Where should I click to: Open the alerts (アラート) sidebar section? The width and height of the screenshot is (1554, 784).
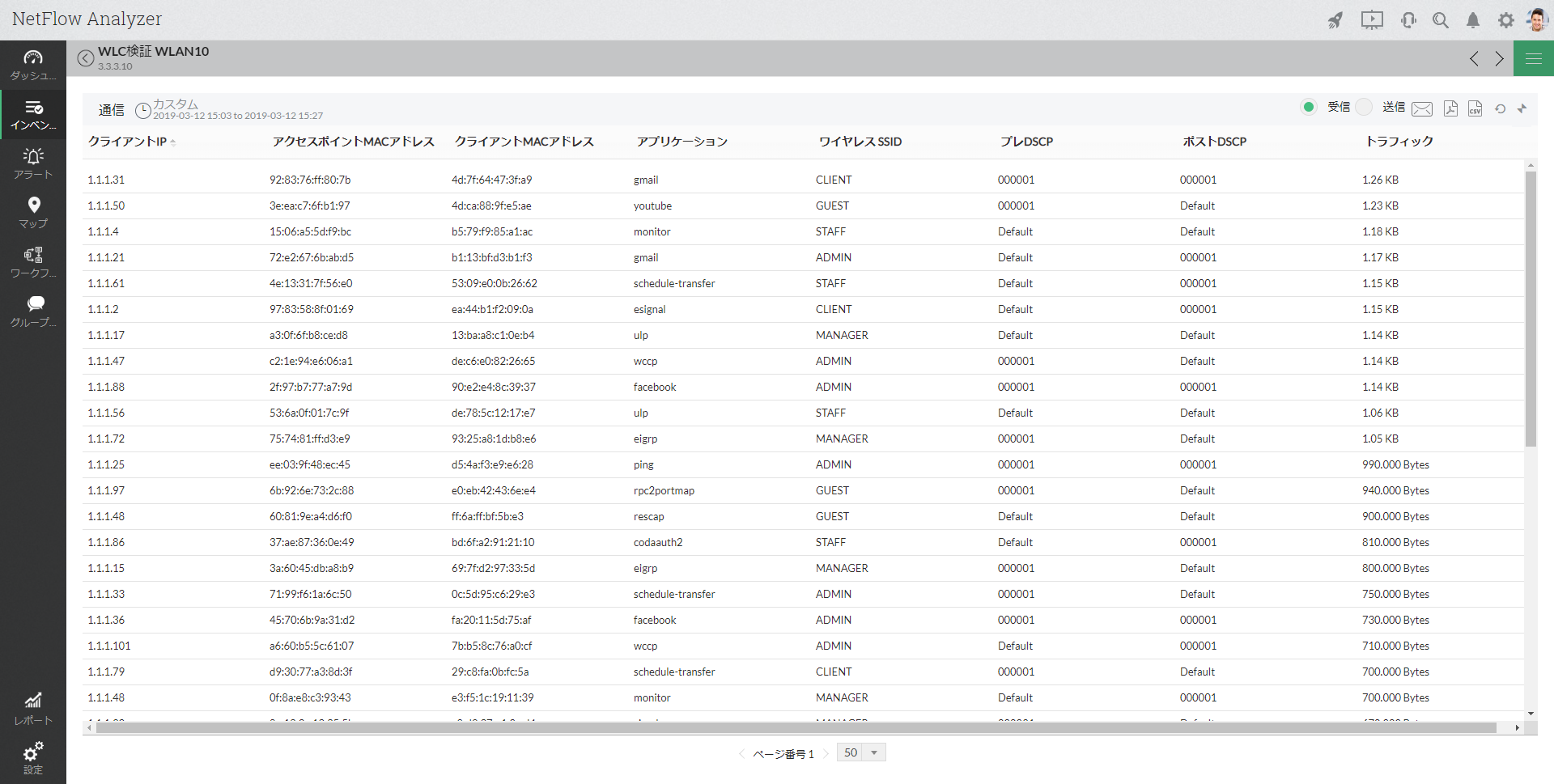pyautogui.click(x=33, y=163)
